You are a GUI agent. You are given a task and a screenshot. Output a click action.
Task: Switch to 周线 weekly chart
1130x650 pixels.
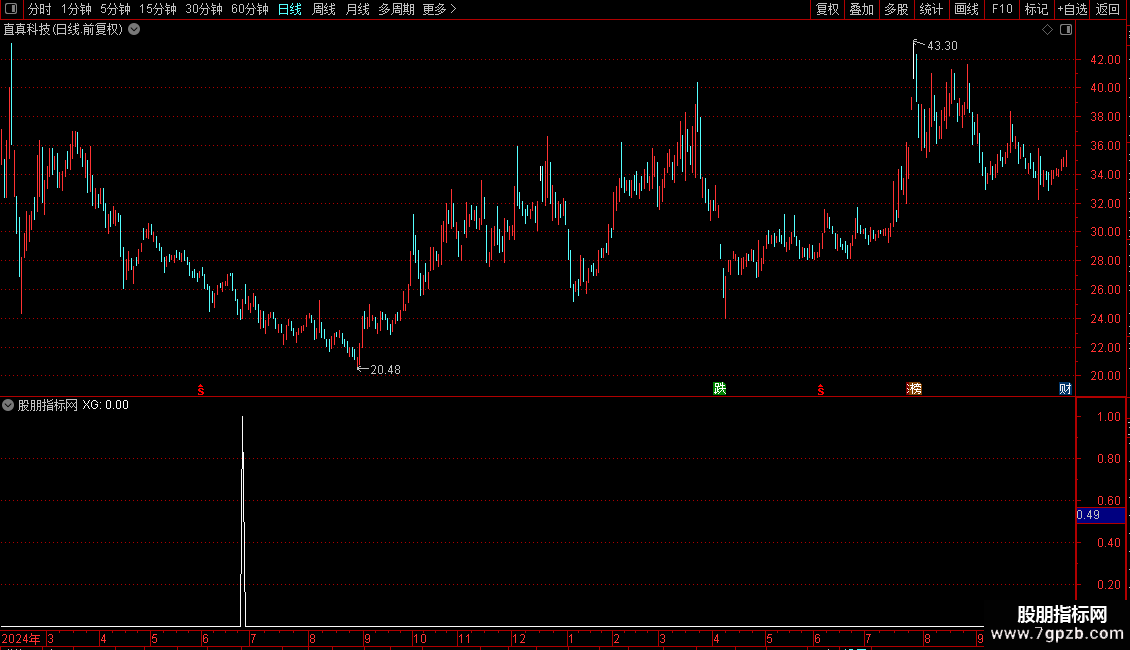[x=324, y=9]
